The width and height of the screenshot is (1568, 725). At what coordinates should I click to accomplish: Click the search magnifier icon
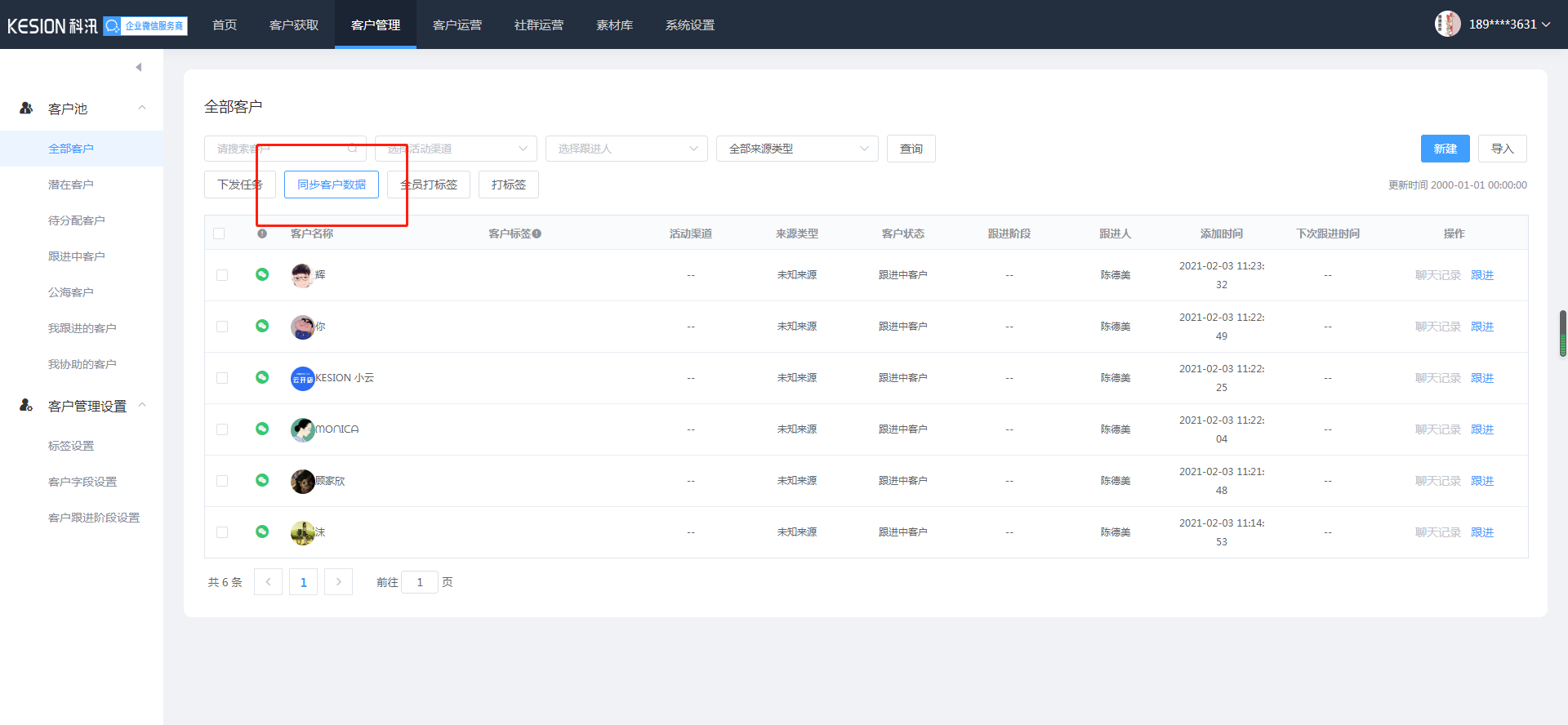[353, 149]
